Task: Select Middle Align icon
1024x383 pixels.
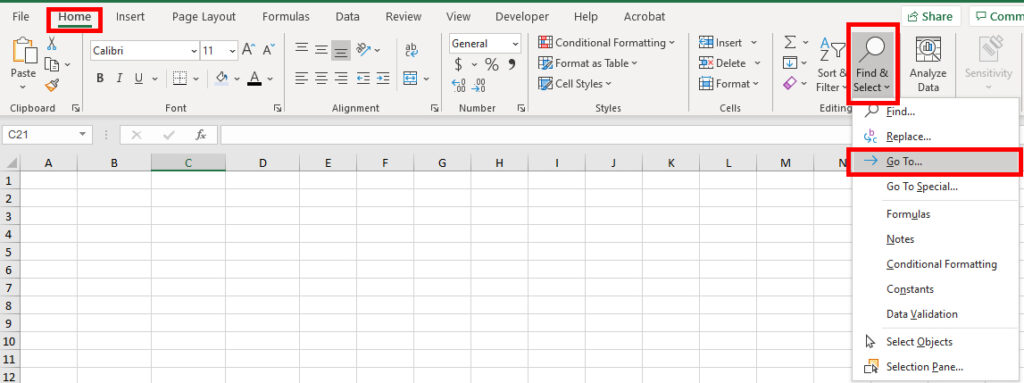Action: [x=321, y=49]
